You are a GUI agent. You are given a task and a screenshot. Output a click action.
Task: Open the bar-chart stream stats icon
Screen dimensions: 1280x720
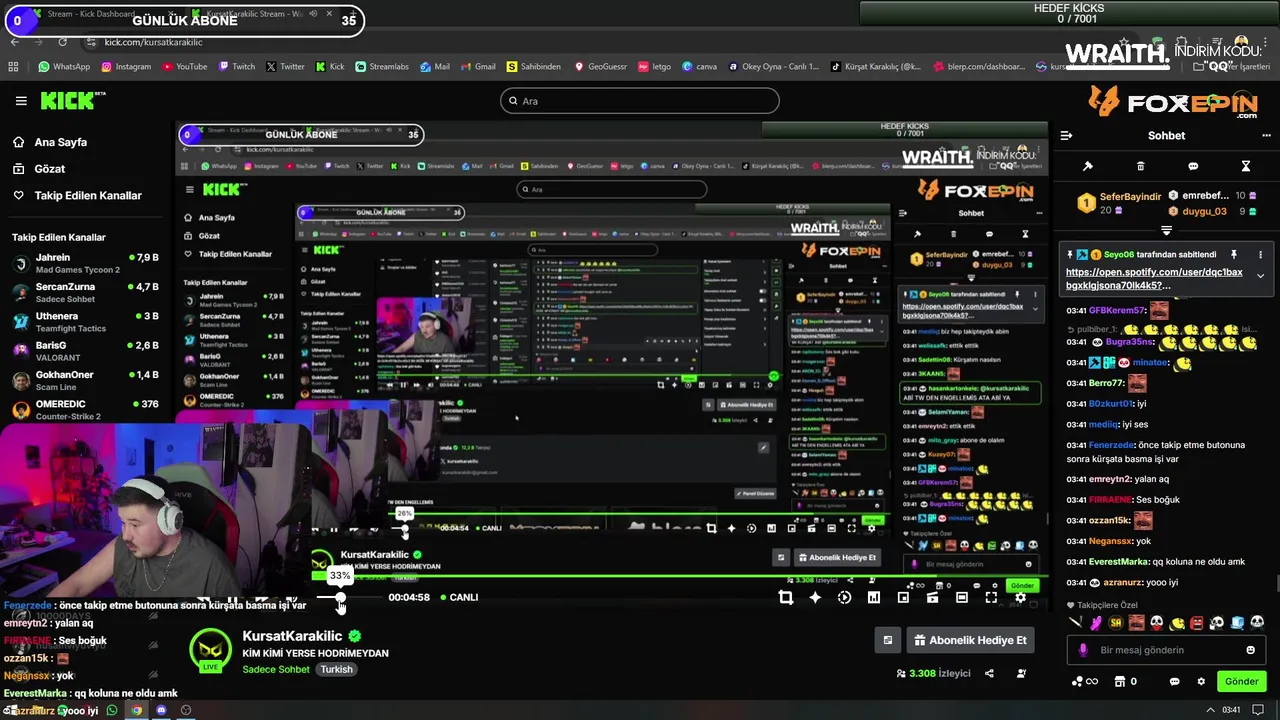pos(873,597)
